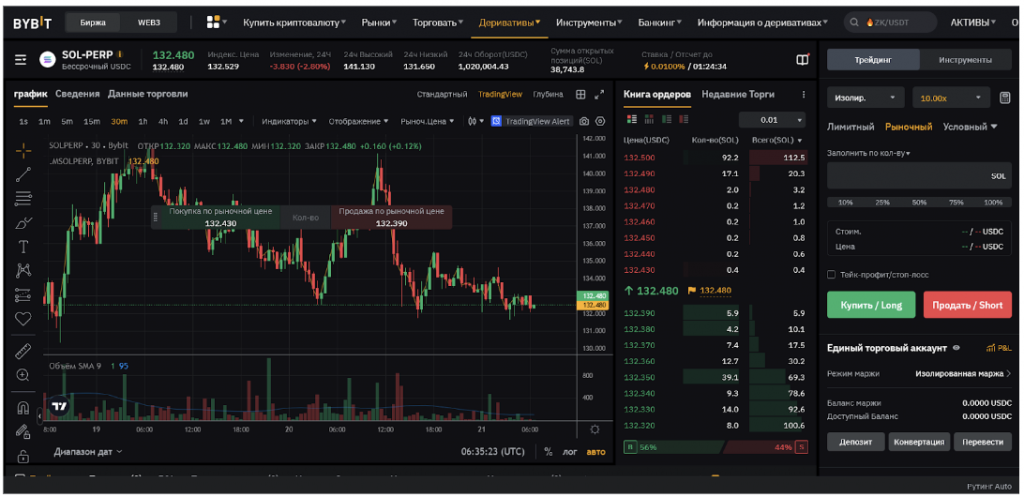Activate the ruler measure tool
Viewport: 1024px width, 497px height.
tap(24, 350)
